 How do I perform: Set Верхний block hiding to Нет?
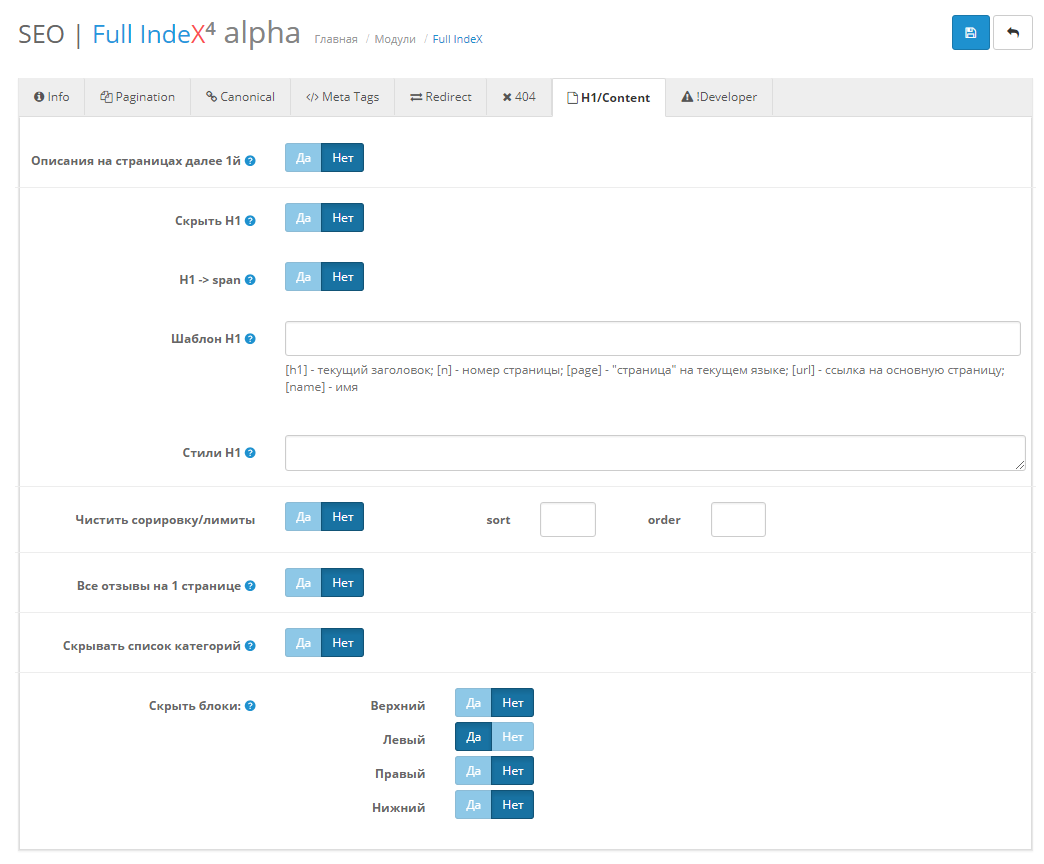click(x=513, y=703)
